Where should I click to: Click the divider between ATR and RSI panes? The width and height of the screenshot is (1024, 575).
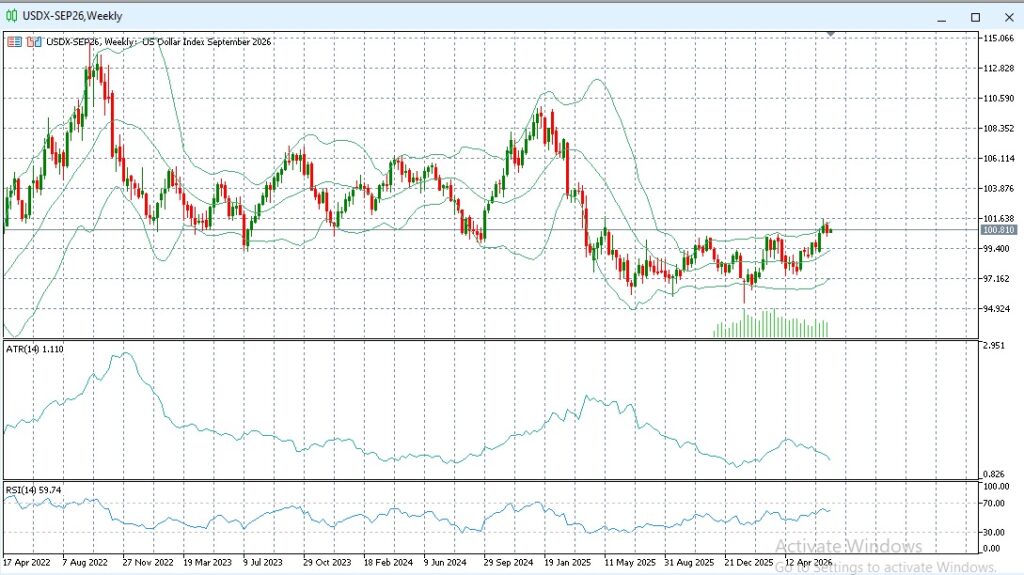tap(491, 481)
